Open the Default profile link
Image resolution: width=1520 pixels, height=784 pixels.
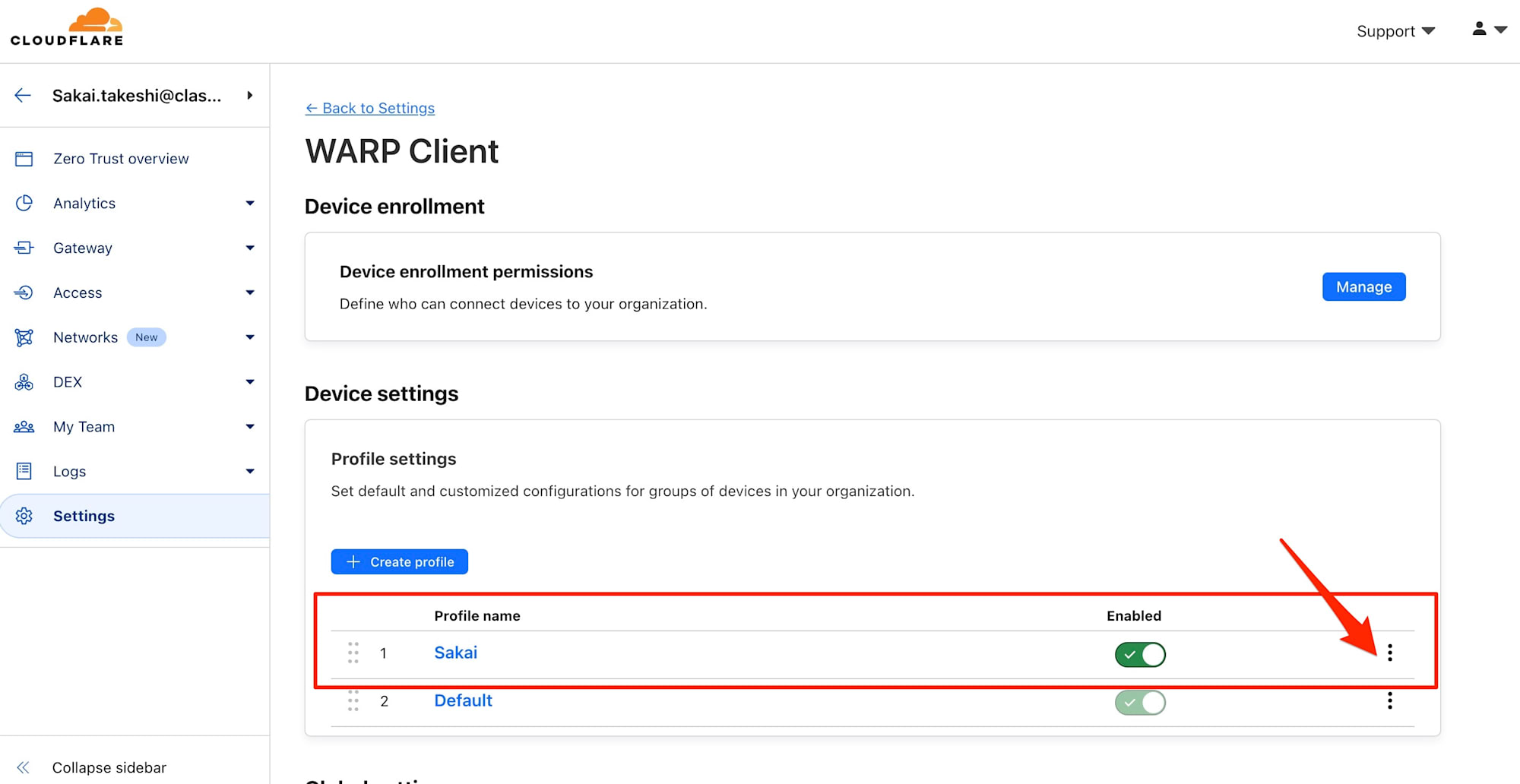pos(463,700)
